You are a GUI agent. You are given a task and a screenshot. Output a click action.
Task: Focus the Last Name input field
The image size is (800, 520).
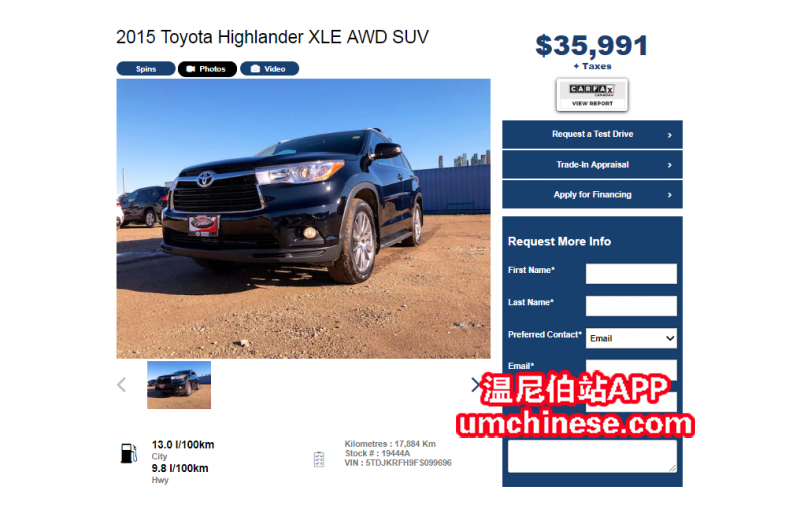coord(631,306)
